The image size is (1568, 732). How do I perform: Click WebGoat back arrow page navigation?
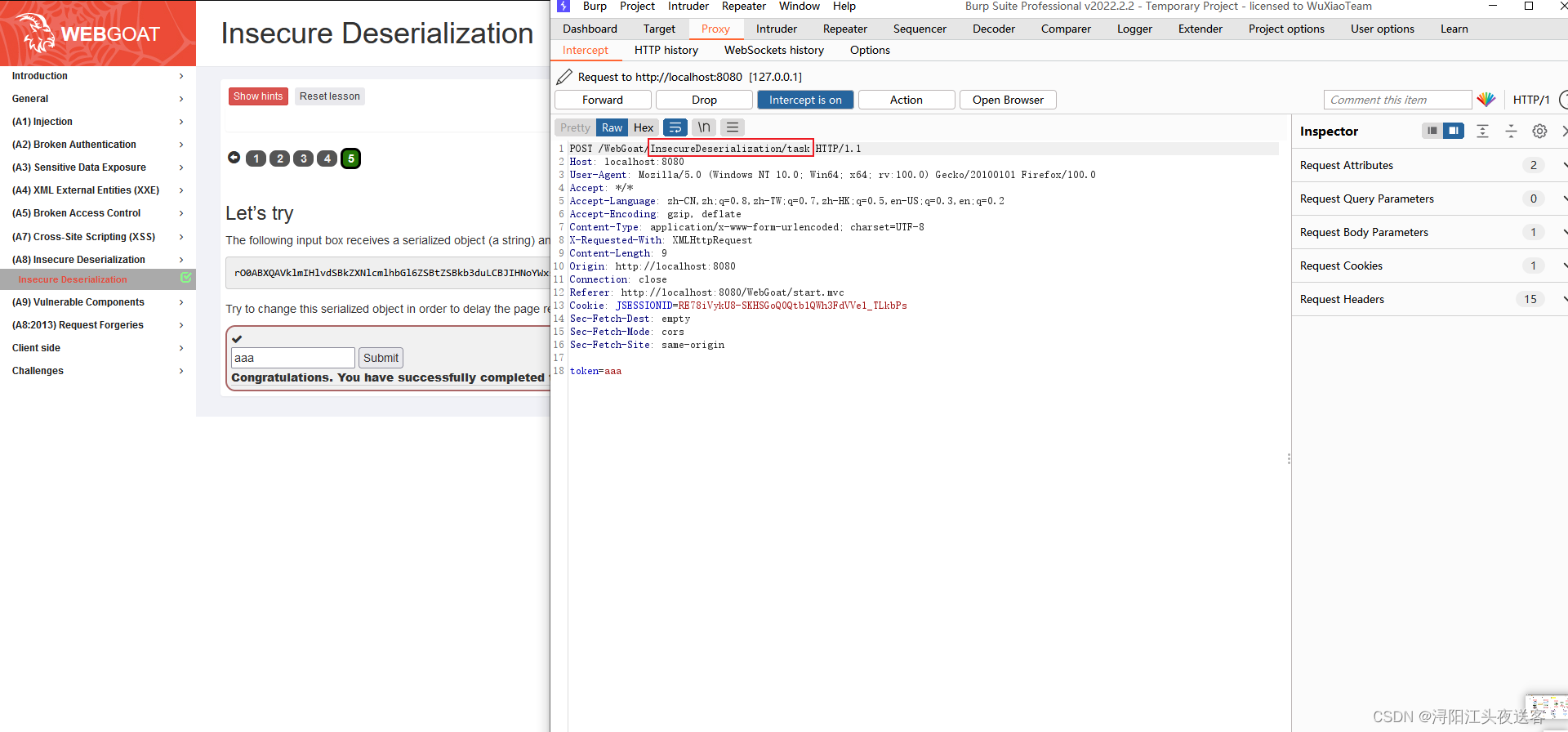pos(234,158)
